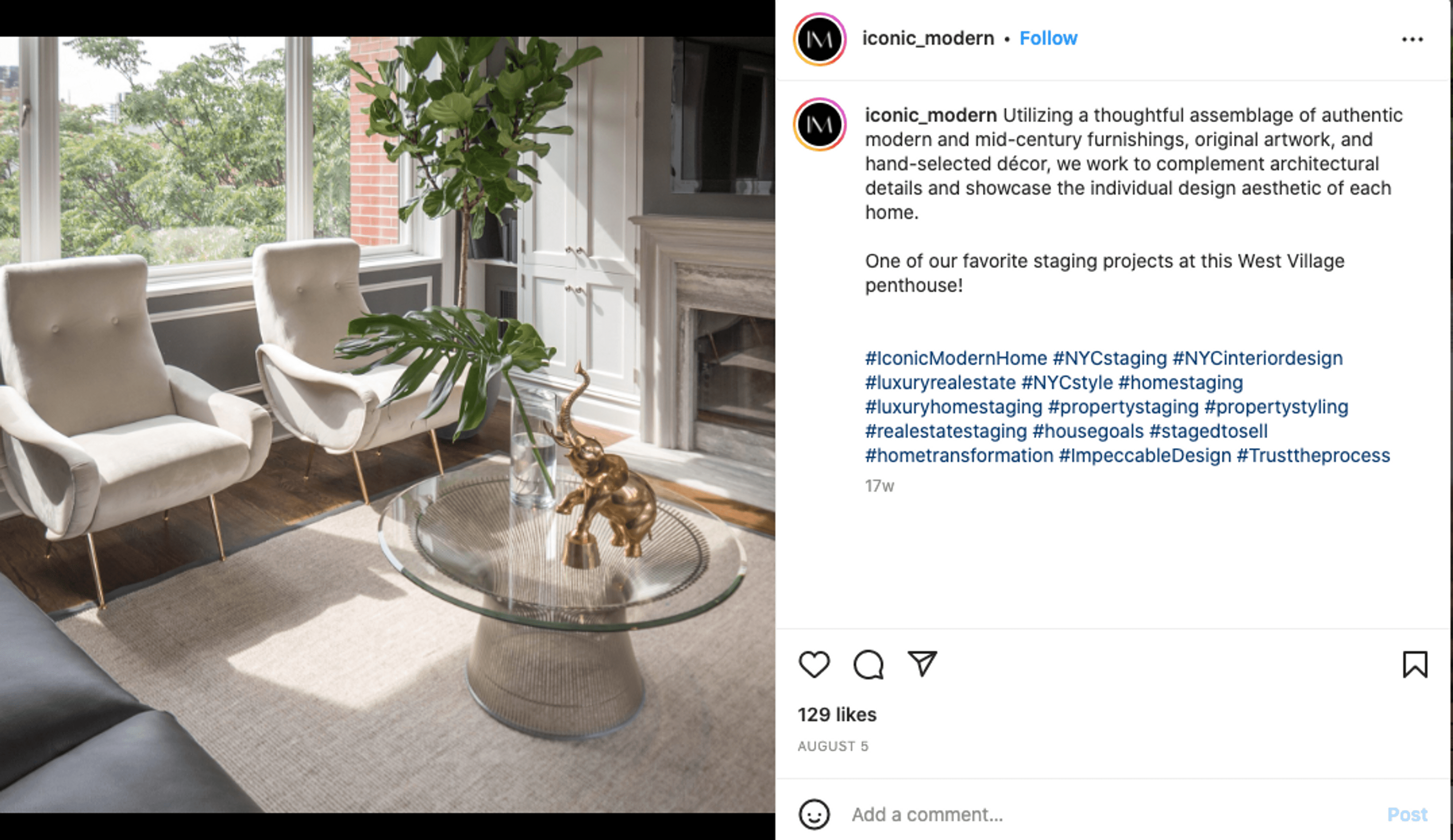Open iconic_modern username in header
This screenshot has width=1453, height=840.
pyautogui.click(x=928, y=38)
